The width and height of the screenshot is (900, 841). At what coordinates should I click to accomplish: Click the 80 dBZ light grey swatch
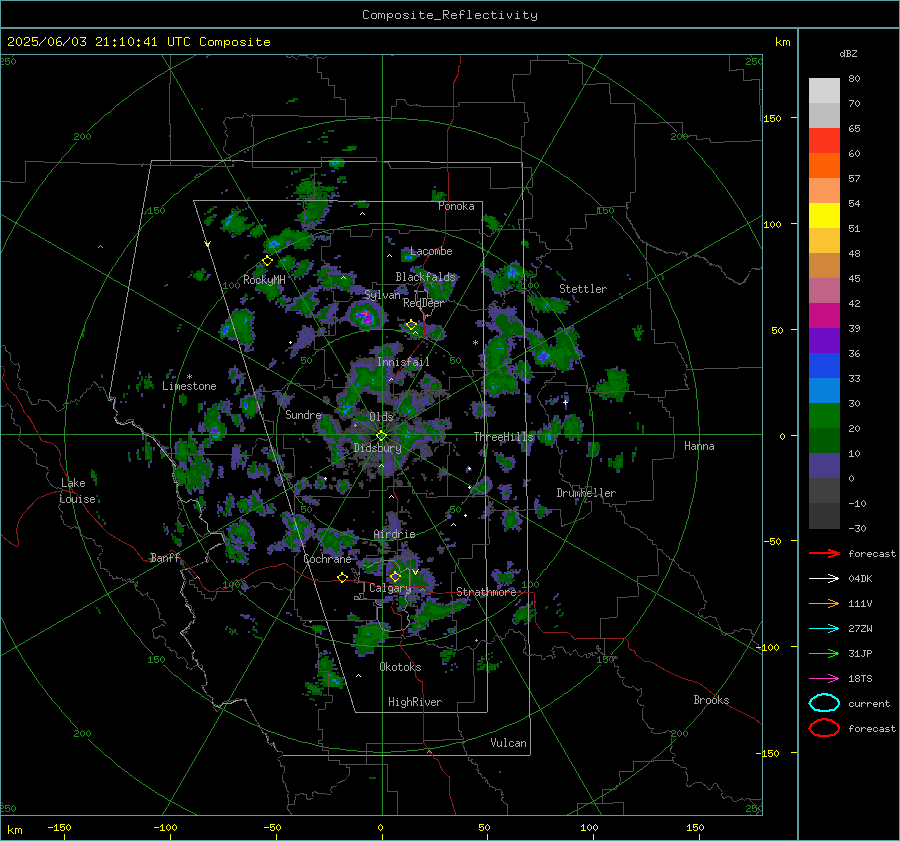point(824,90)
